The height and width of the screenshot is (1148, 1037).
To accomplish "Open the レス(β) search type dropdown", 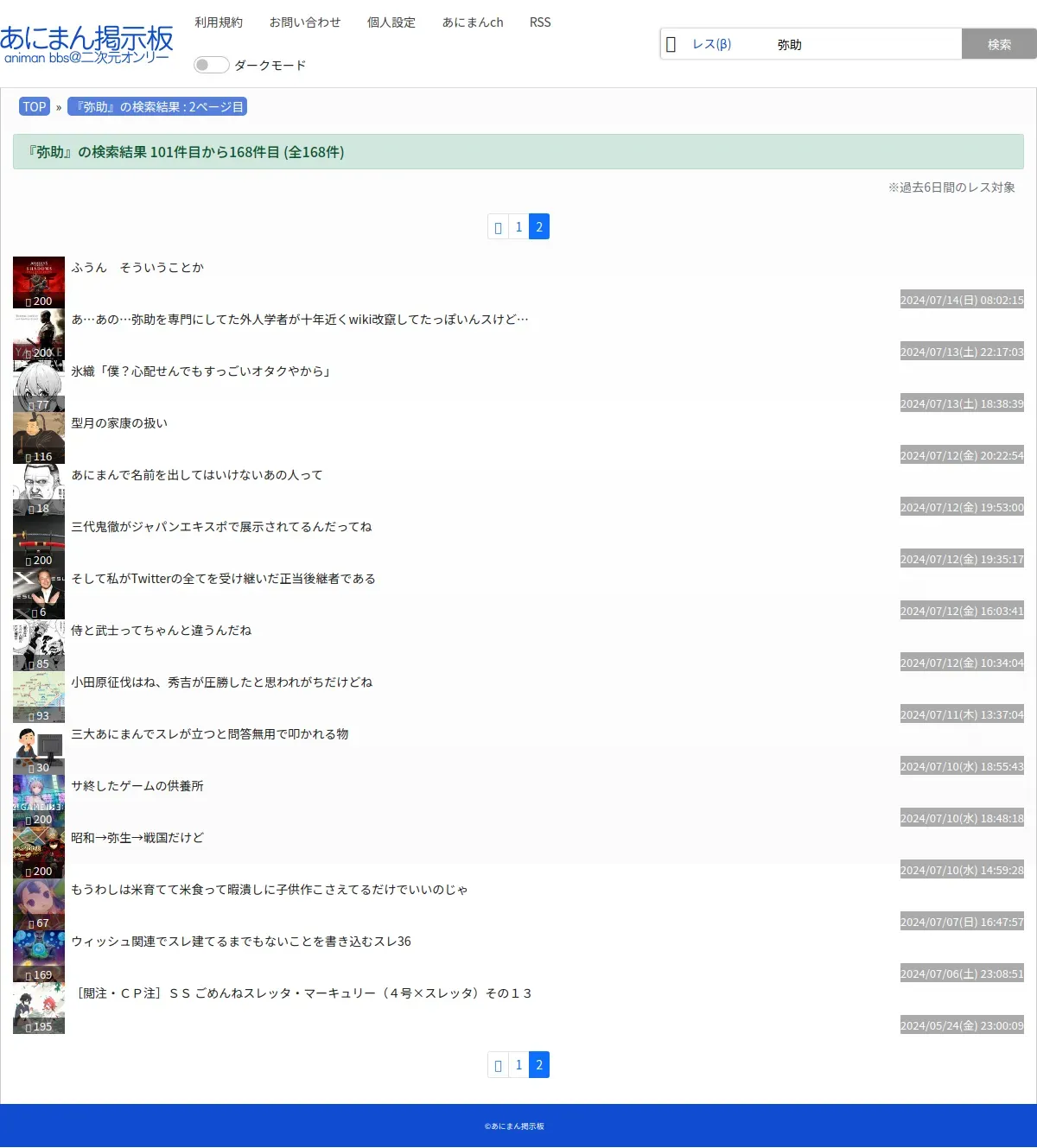I will 714,44.
